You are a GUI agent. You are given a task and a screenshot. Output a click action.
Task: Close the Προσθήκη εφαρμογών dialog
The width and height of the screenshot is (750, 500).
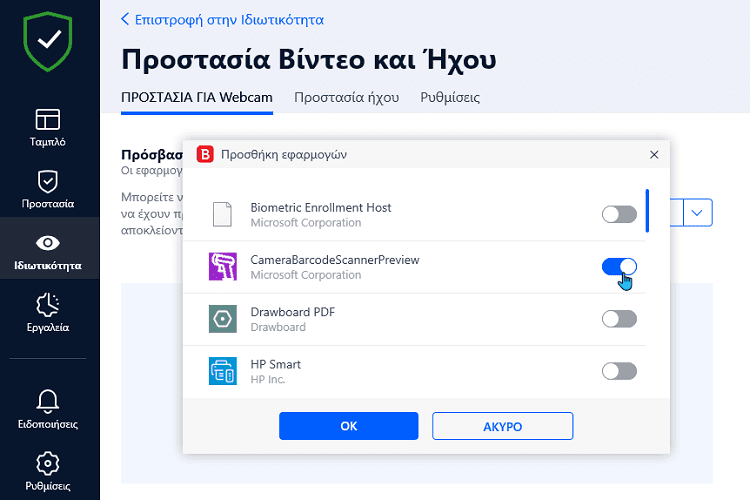(654, 155)
